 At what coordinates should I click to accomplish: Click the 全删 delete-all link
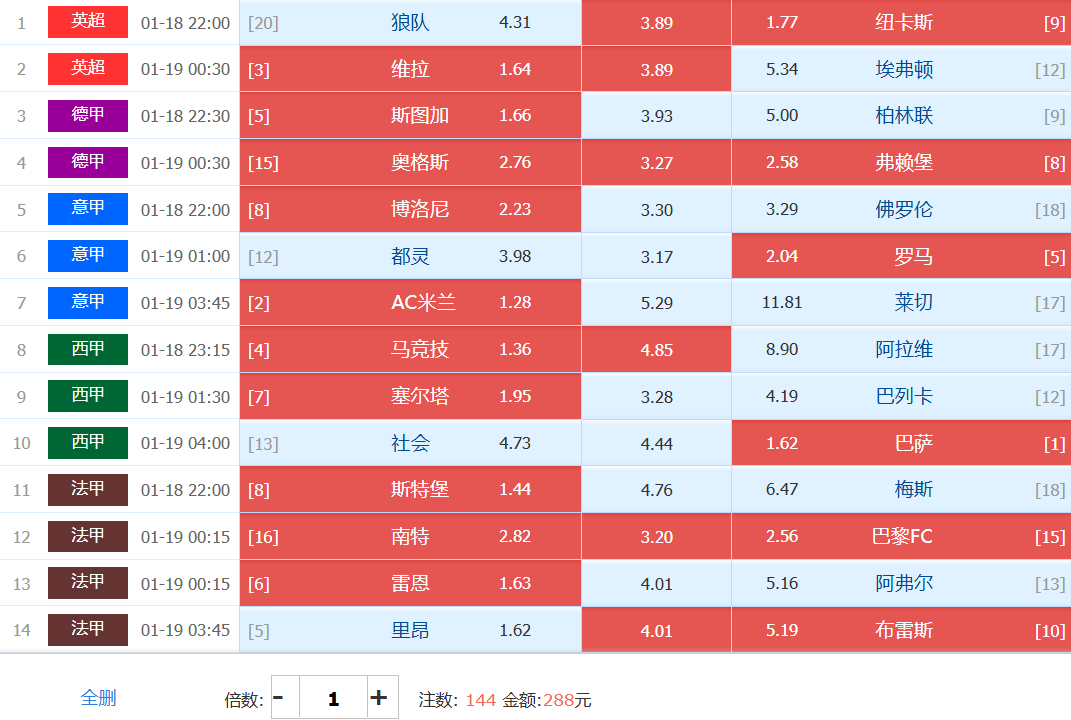[x=98, y=698]
